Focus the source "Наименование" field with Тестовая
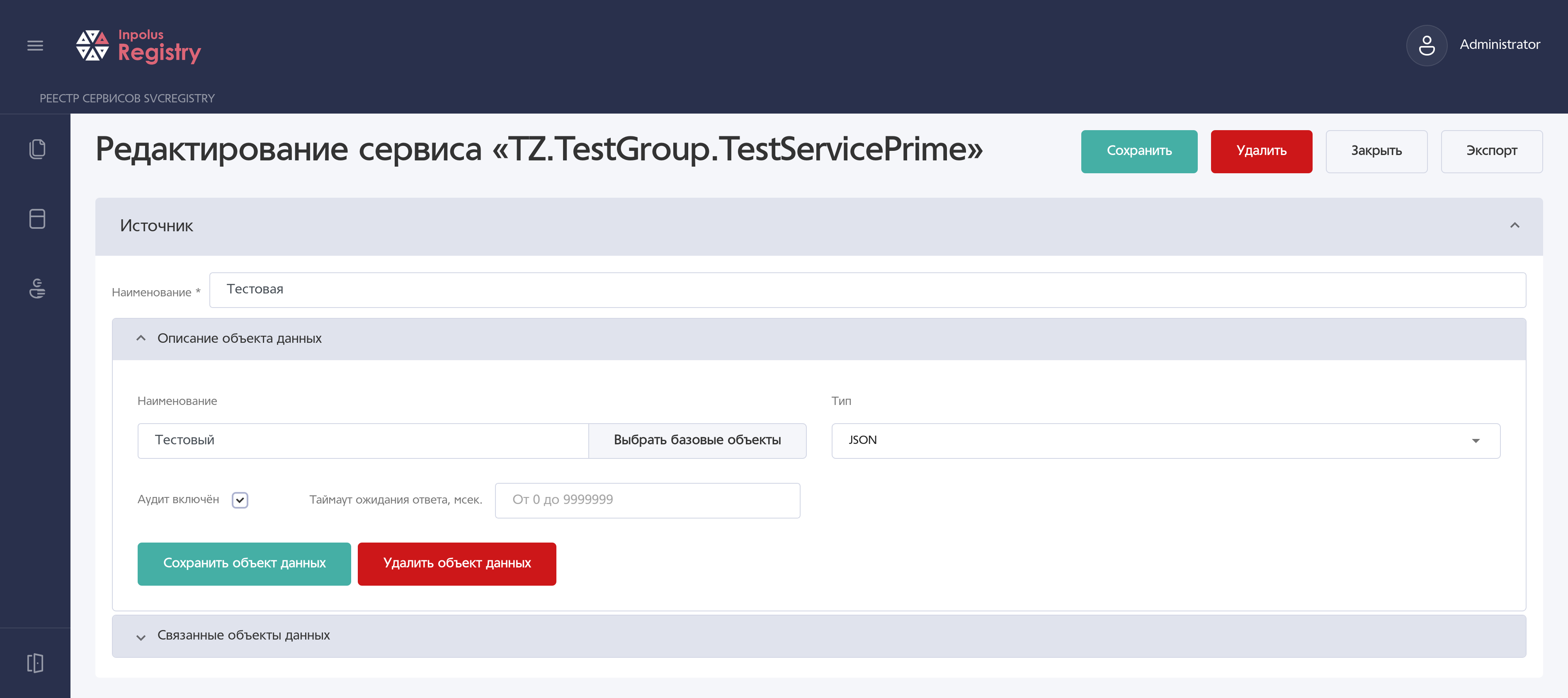1568x698 pixels. (867, 290)
